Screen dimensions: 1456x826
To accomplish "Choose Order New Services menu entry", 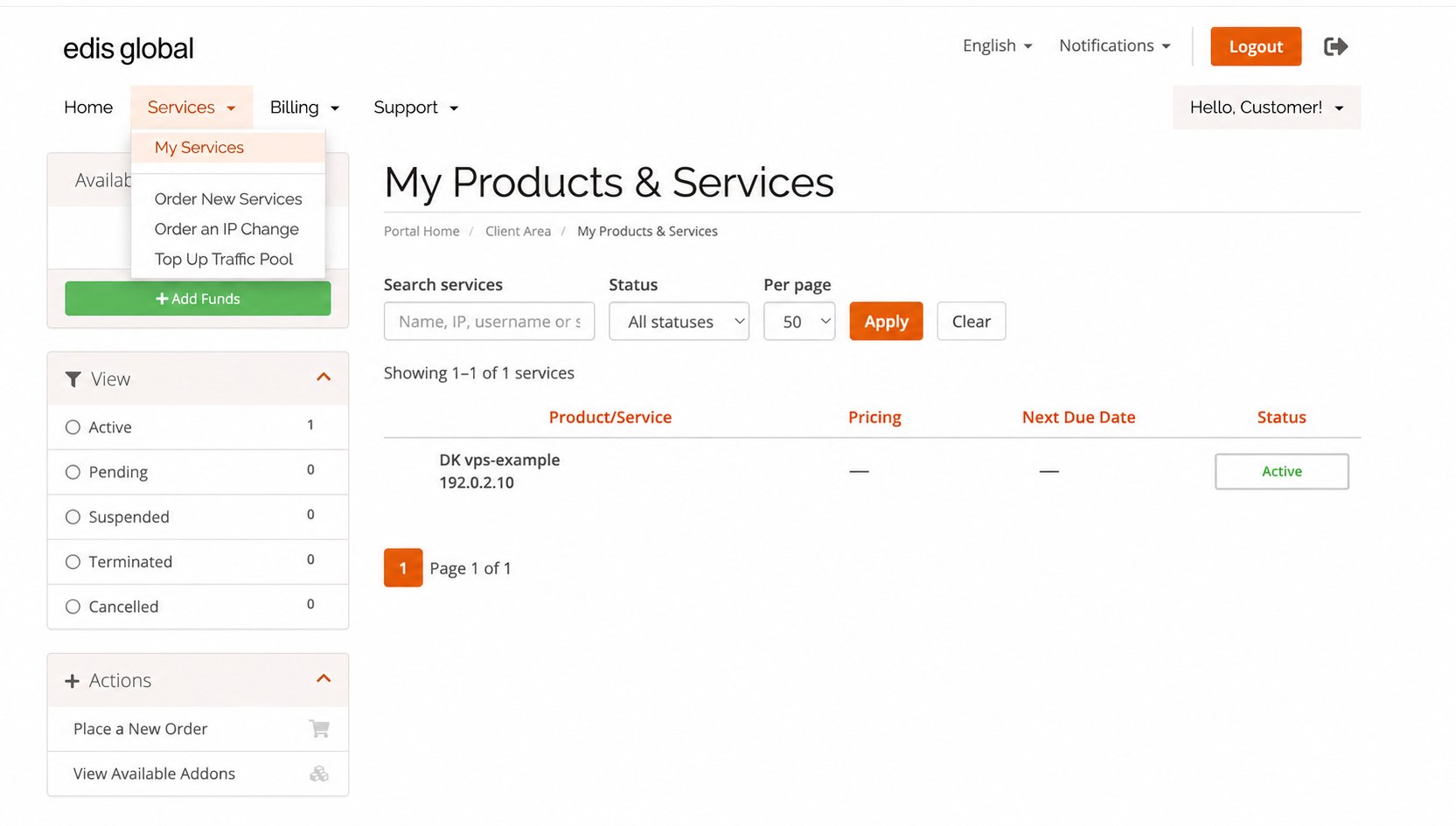I will click(228, 199).
